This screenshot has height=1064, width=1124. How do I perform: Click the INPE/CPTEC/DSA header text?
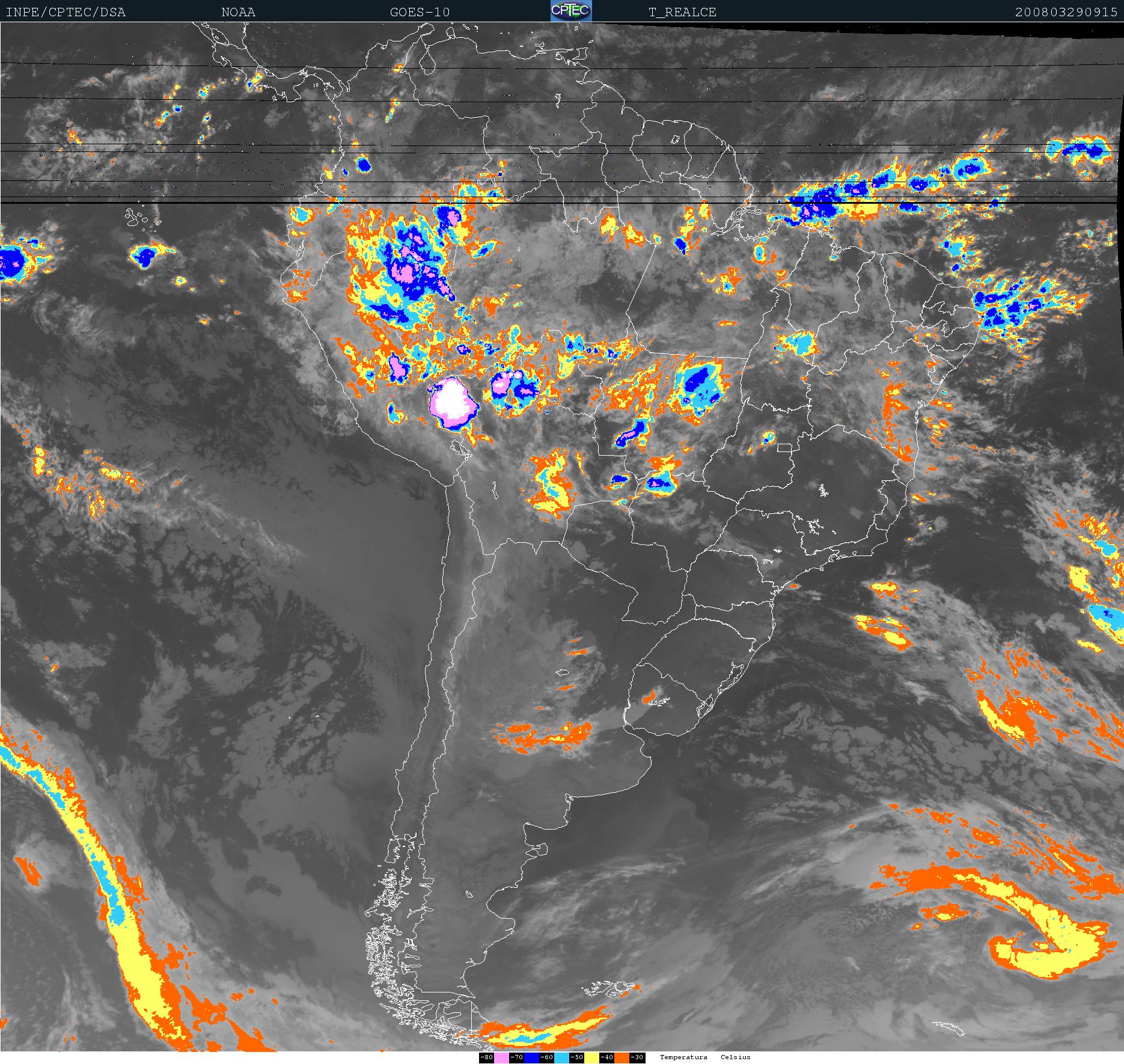coord(66,13)
